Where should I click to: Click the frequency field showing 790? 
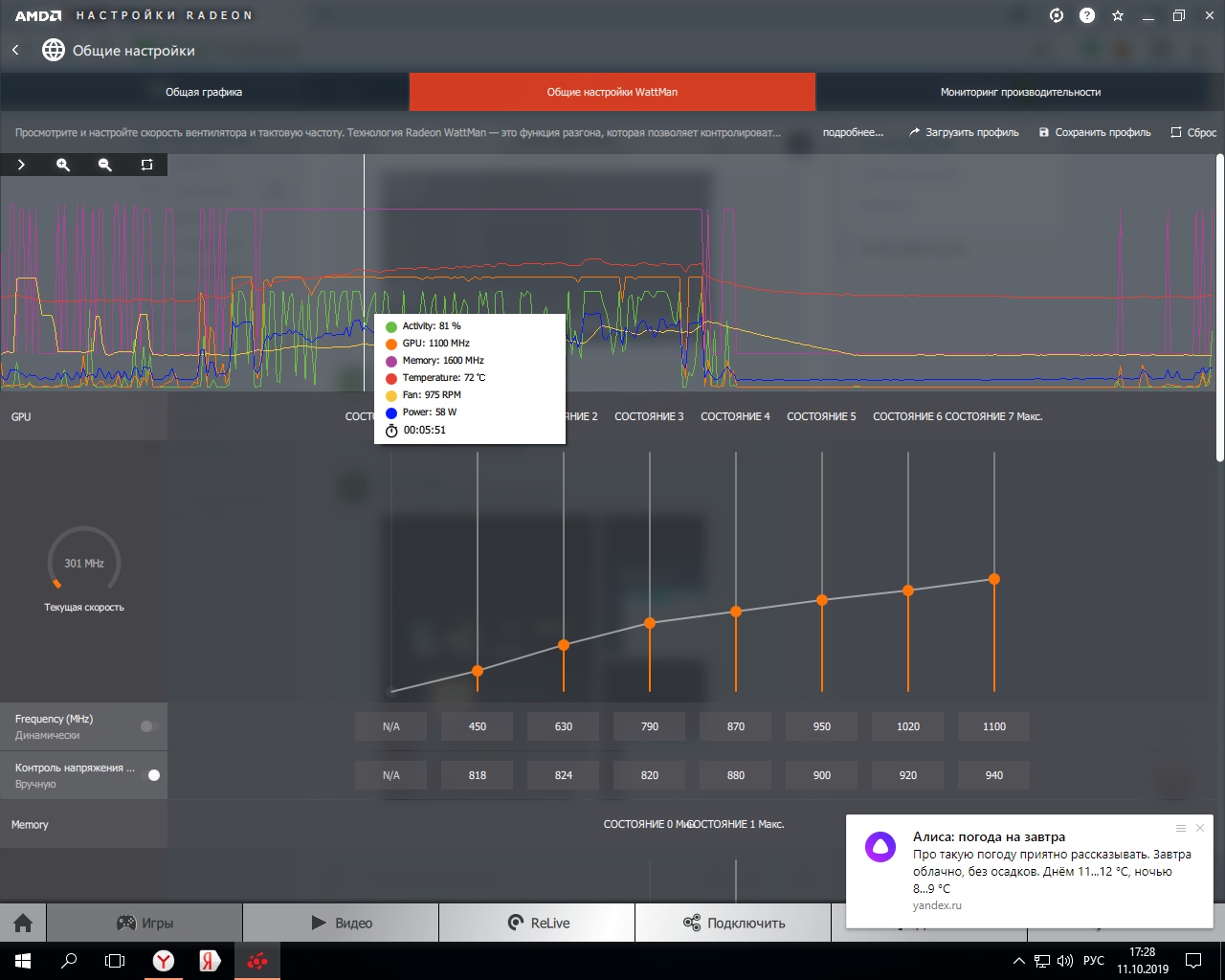pos(650,726)
